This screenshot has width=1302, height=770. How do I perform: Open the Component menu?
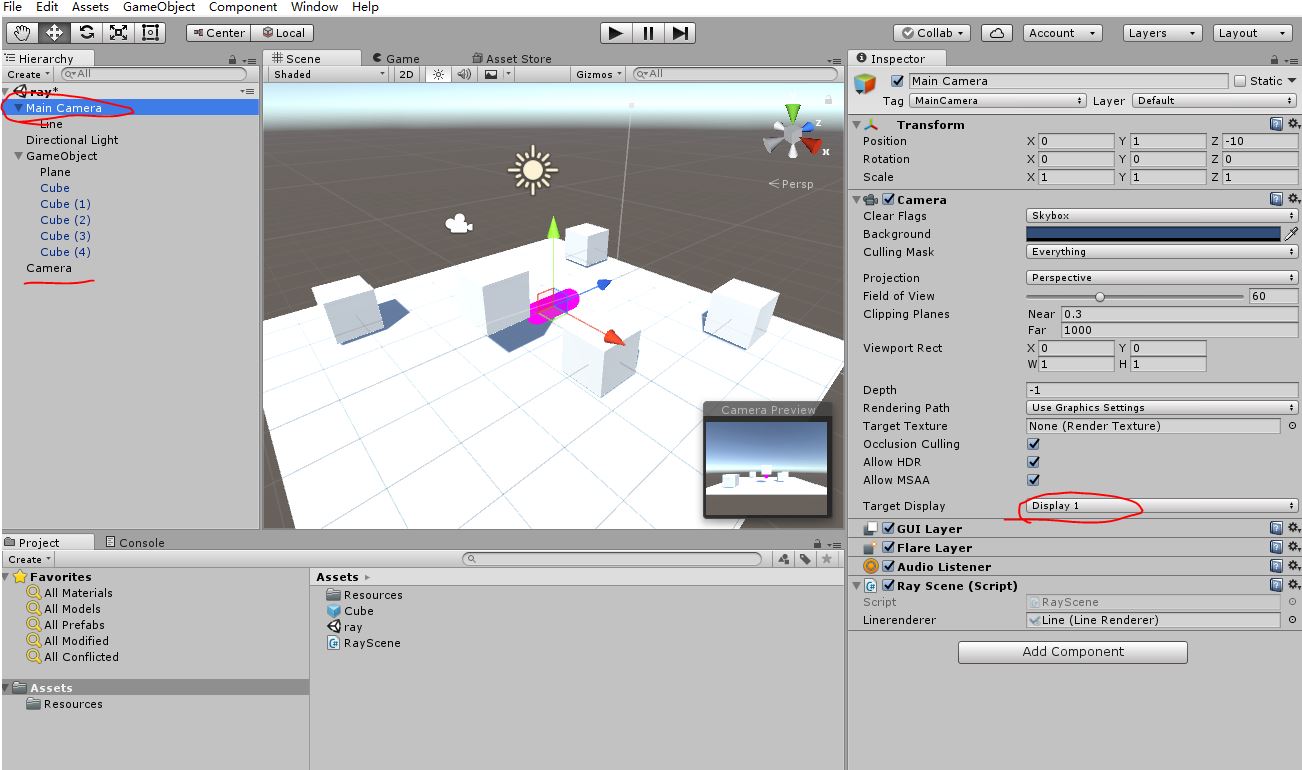[242, 7]
